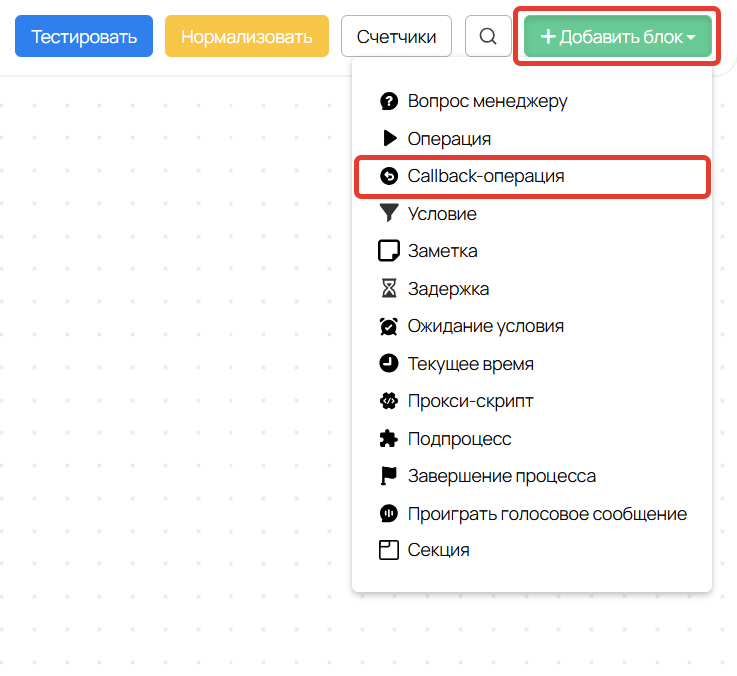Choose Прокси-скрипт menu entry

coord(532,401)
